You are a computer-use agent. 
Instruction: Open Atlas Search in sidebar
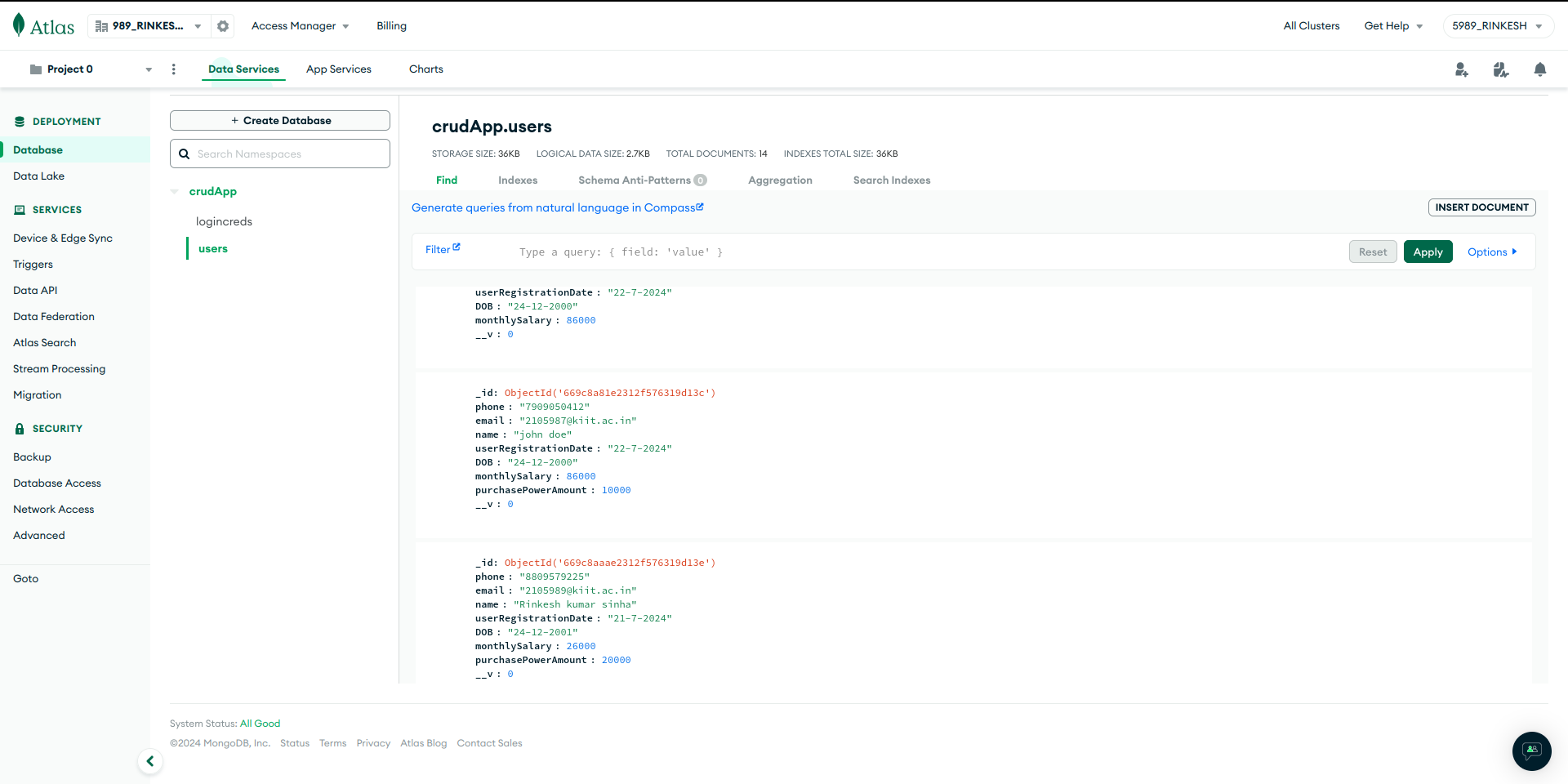(45, 343)
